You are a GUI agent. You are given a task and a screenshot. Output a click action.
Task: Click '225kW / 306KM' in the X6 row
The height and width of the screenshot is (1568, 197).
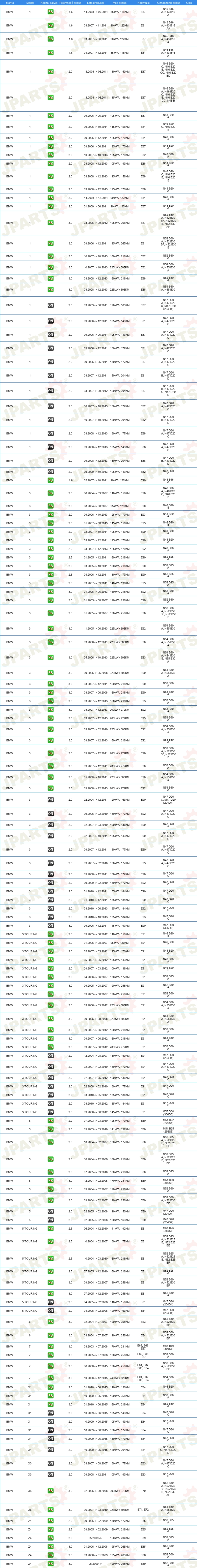coord(120,1510)
